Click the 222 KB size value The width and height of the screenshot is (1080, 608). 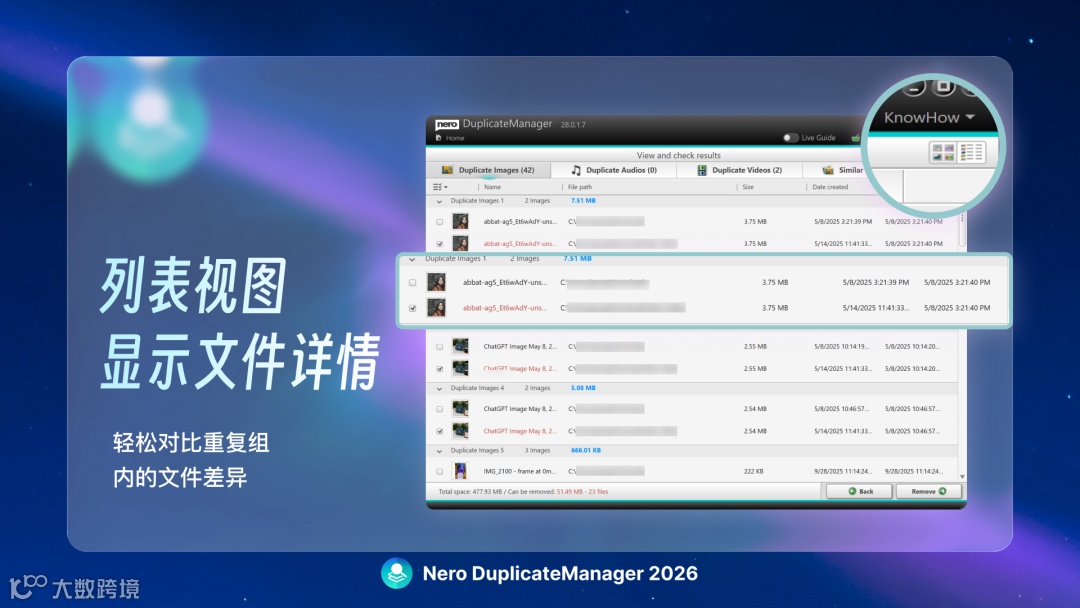pyautogui.click(x=754, y=472)
